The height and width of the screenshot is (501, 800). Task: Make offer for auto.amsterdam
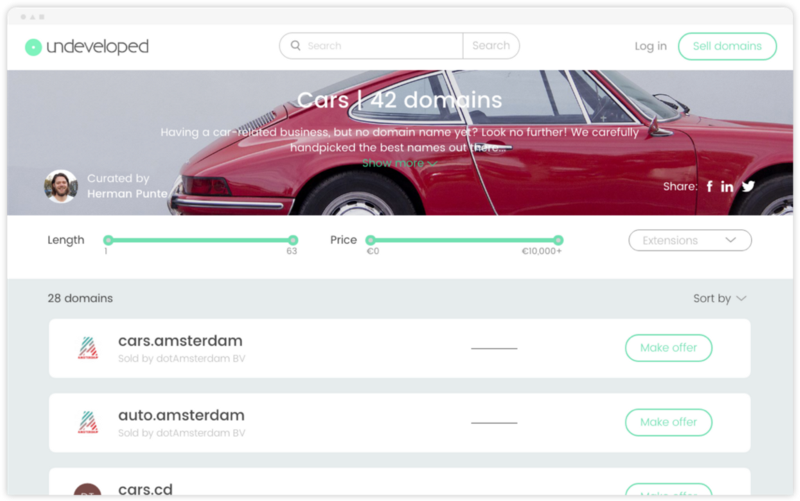tap(668, 422)
